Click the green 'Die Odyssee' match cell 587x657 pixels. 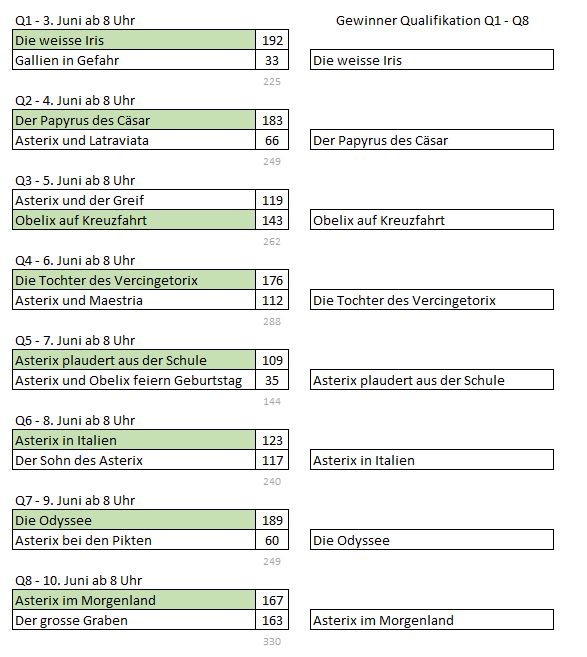tap(134, 520)
